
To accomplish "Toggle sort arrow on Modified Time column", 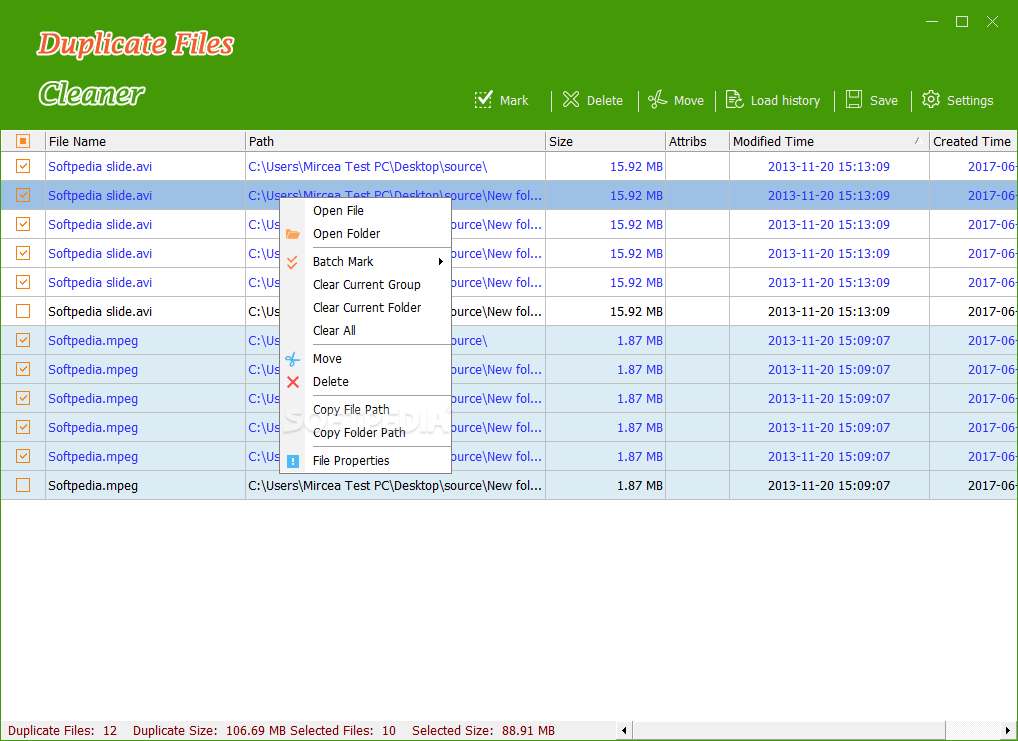I will (x=918, y=140).
